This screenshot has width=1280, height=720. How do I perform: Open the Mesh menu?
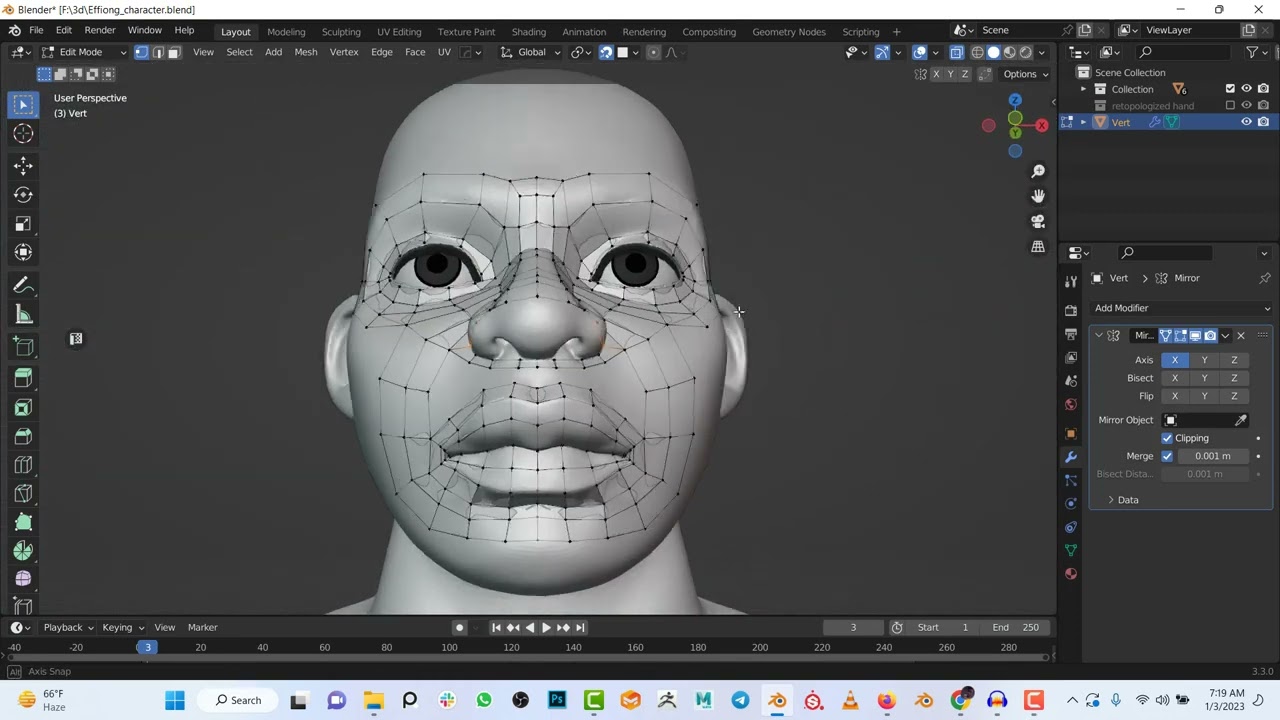pyautogui.click(x=306, y=52)
